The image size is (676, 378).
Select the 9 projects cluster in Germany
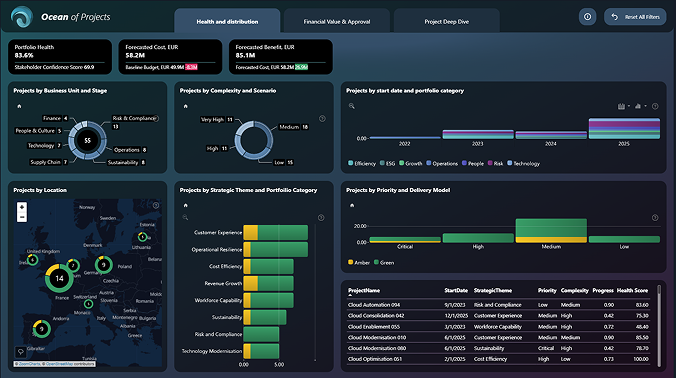pyautogui.click(x=103, y=265)
